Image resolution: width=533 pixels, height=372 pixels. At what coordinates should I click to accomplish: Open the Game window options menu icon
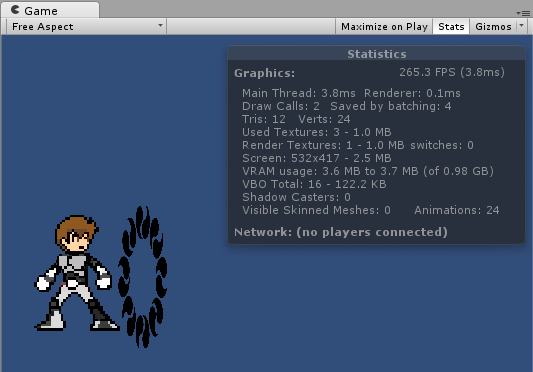click(523, 13)
